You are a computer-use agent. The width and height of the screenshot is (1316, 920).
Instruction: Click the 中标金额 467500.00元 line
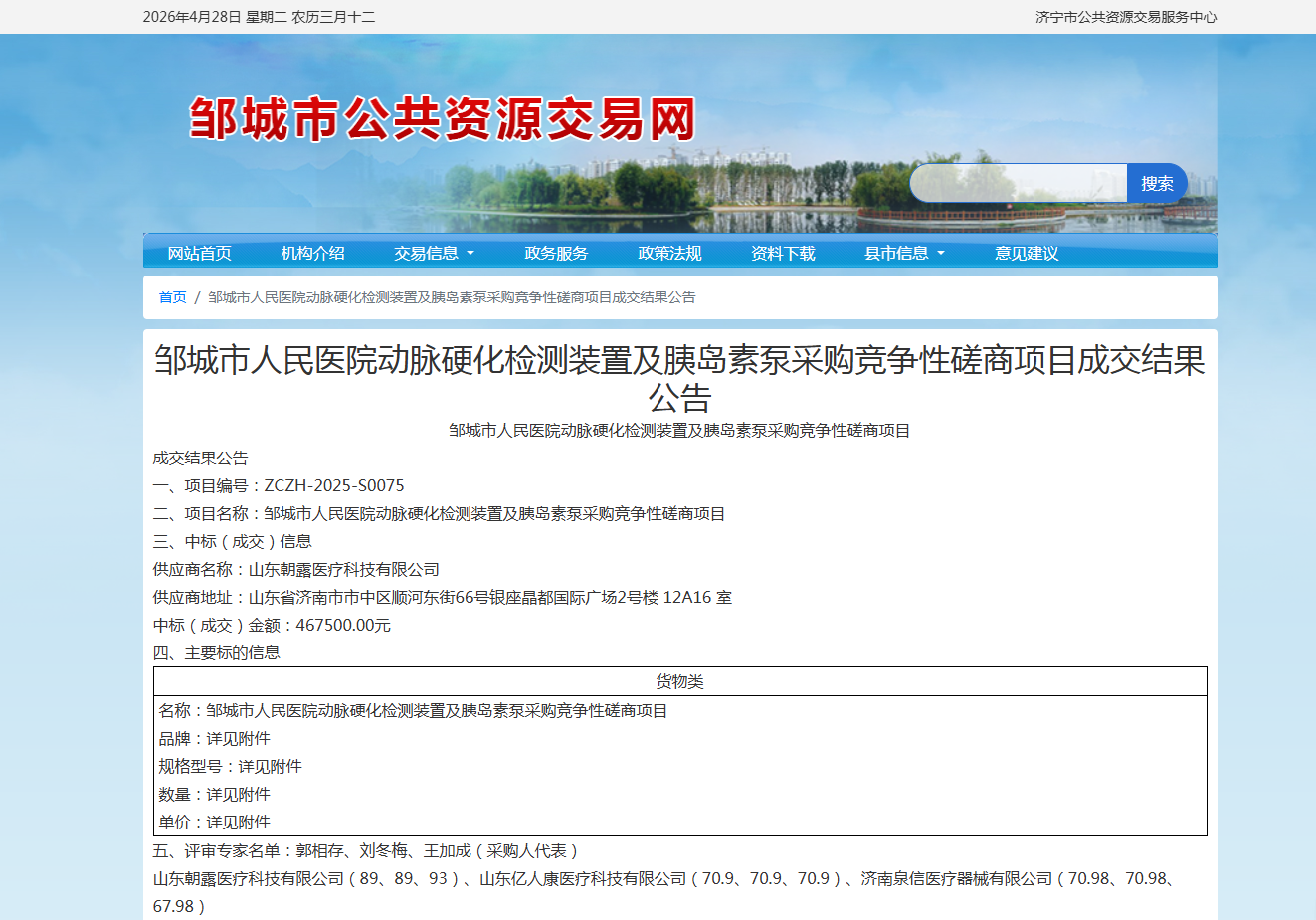[272, 625]
